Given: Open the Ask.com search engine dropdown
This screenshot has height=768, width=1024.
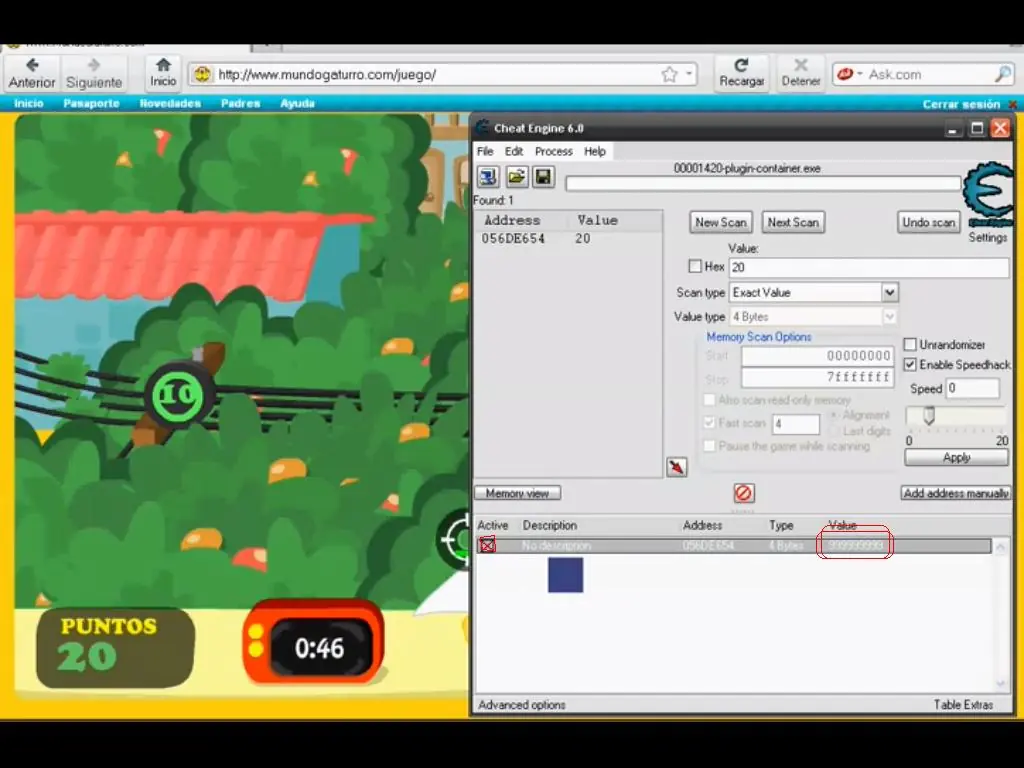Looking at the screenshot, I should tap(850, 74).
